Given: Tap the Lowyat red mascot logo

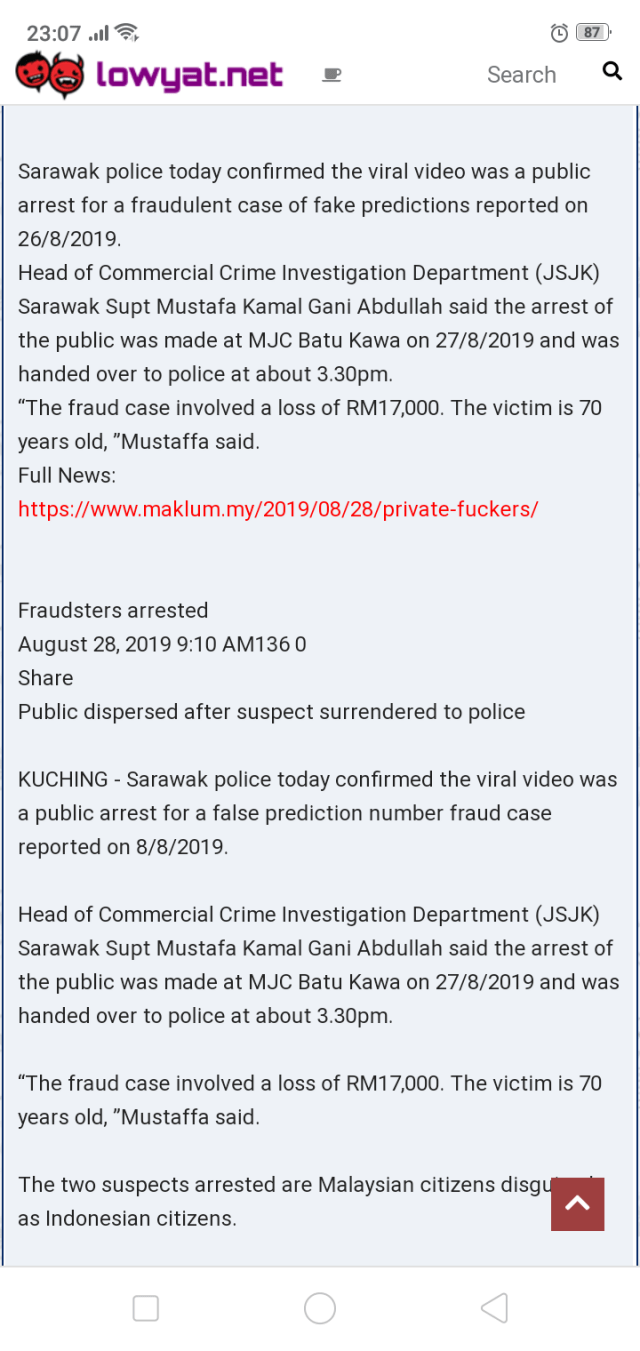Looking at the screenshot, I should pos(50,74).
